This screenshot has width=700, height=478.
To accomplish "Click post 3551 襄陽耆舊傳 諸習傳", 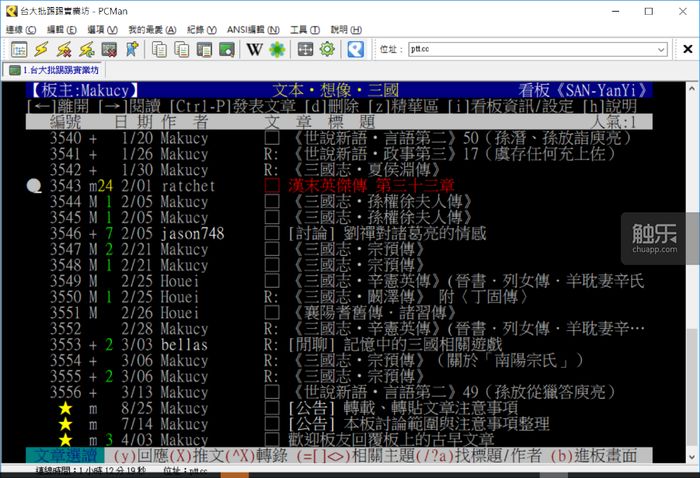I will click(375, 312).
